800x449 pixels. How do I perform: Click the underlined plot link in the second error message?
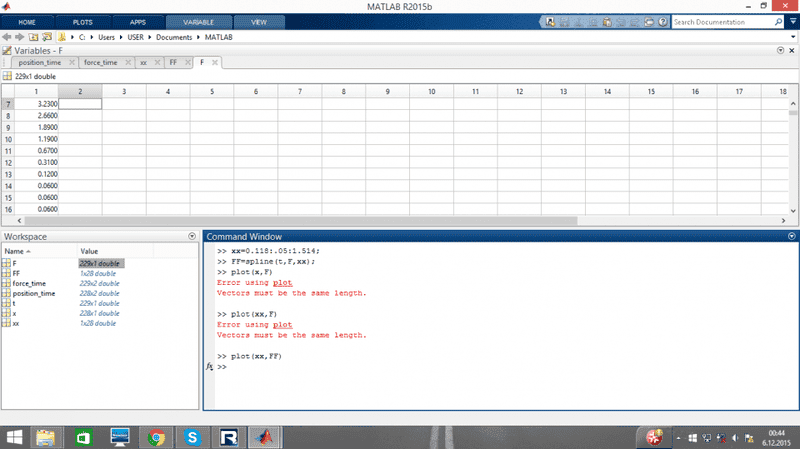coord(282,325)
